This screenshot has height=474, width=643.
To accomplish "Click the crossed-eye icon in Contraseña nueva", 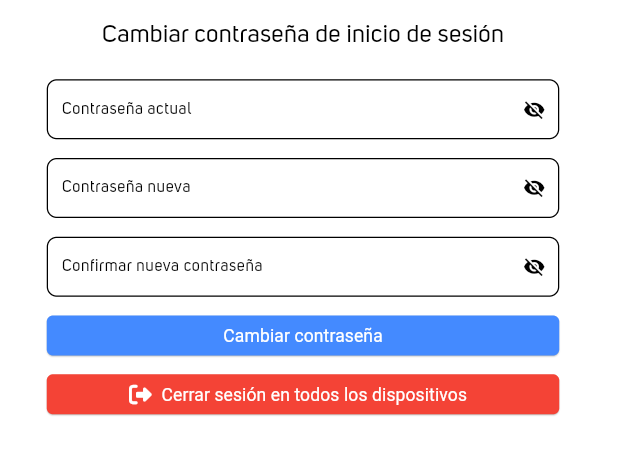I will click(x=534, y=187).
